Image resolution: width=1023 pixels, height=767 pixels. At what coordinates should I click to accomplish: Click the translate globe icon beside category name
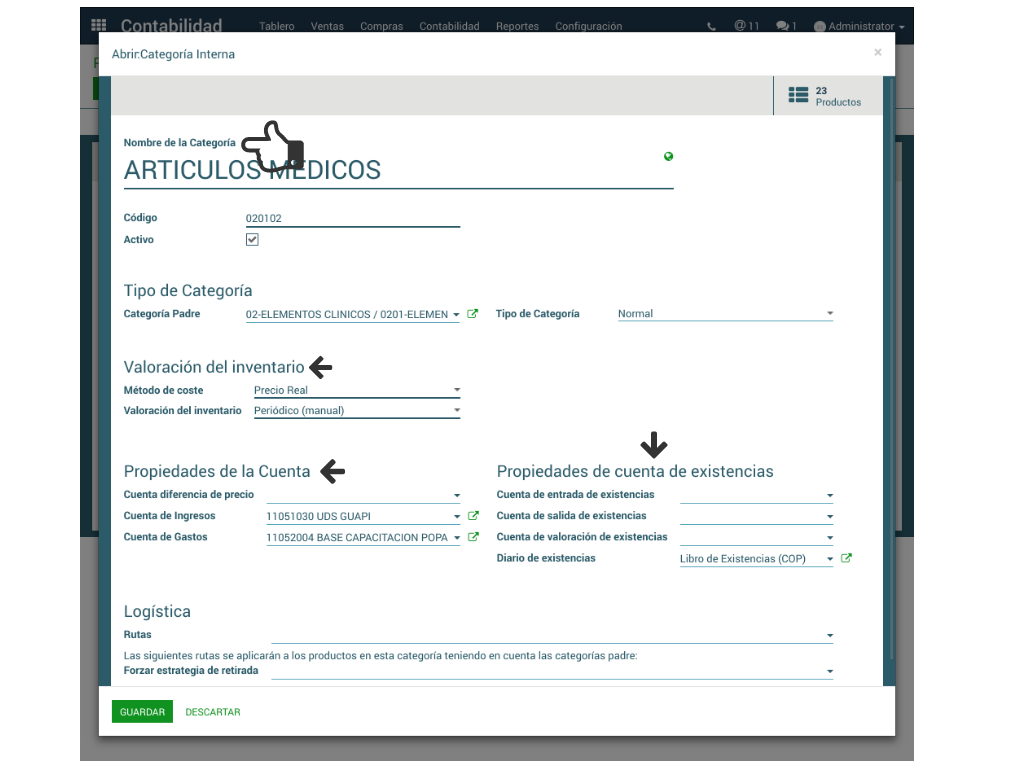pyautogui.click(x=668, y=156)
